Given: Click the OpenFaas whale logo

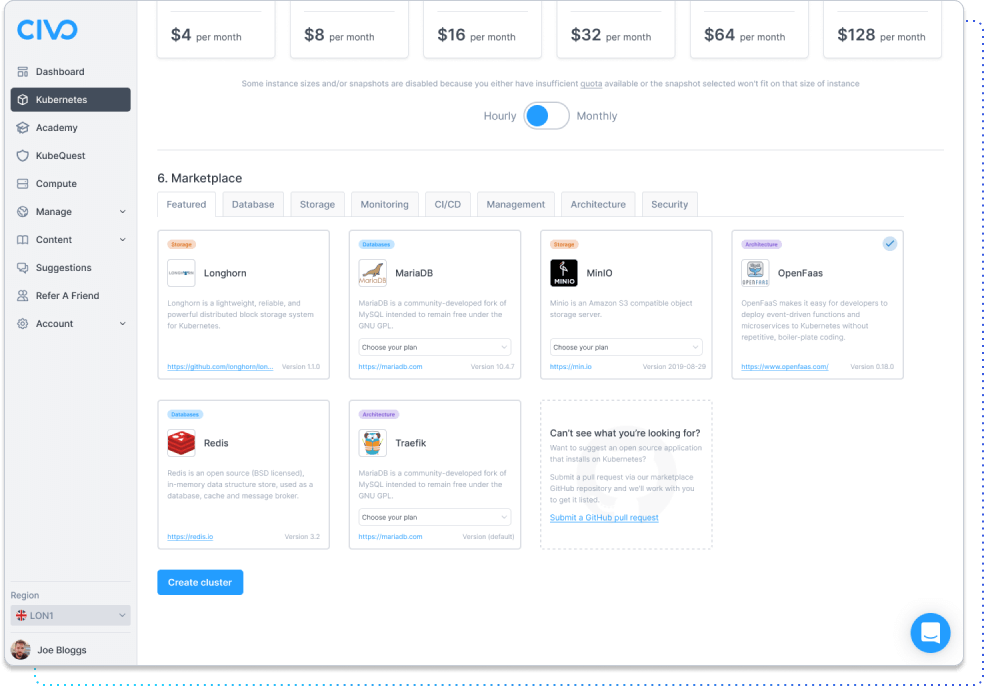Looking at the screenshot, I should tap(755, 273).
